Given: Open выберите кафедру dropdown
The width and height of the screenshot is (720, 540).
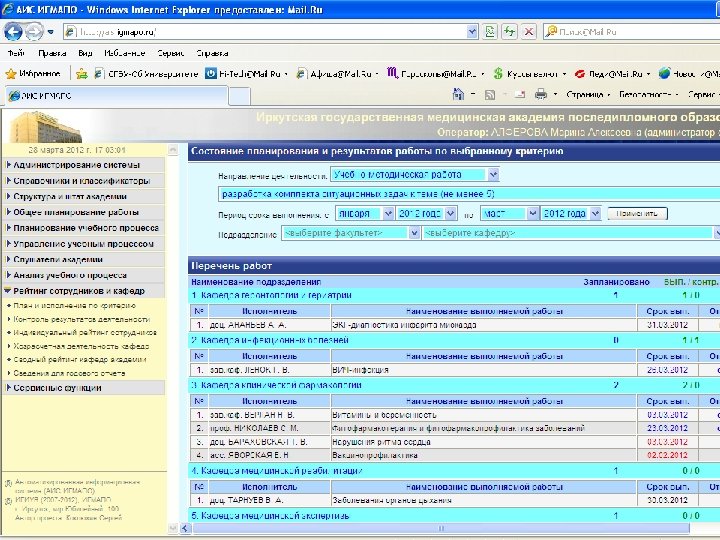Looking at the screenshot, I should 570,233.
